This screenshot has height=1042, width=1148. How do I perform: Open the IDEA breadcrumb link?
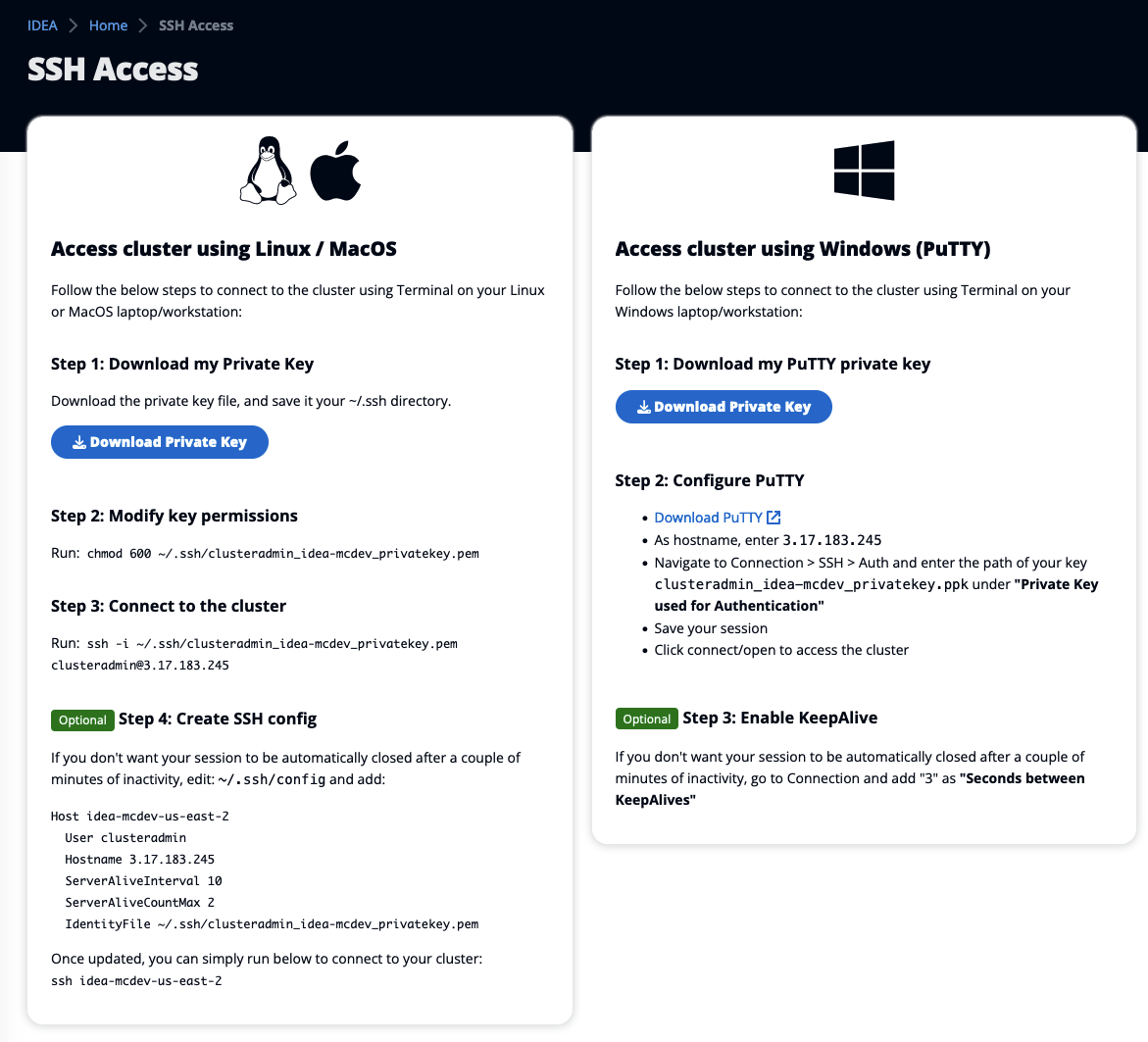(42, 25)
